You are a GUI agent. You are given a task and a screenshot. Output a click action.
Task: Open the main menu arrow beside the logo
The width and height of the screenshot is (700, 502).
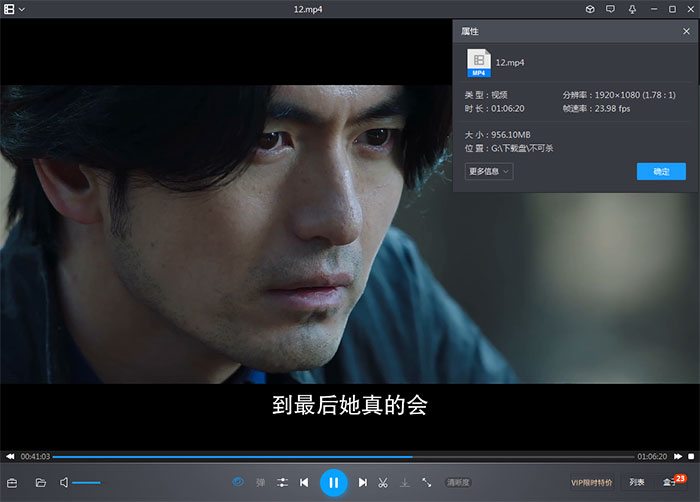[22, 9]
